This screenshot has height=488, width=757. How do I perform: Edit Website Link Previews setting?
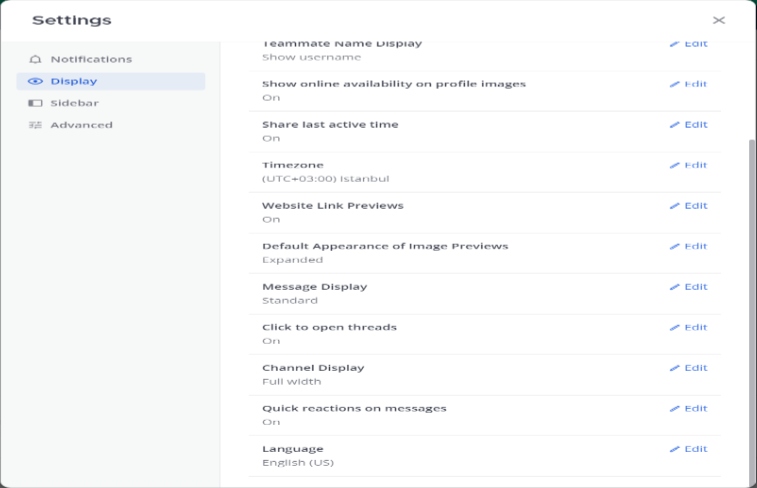689,206
